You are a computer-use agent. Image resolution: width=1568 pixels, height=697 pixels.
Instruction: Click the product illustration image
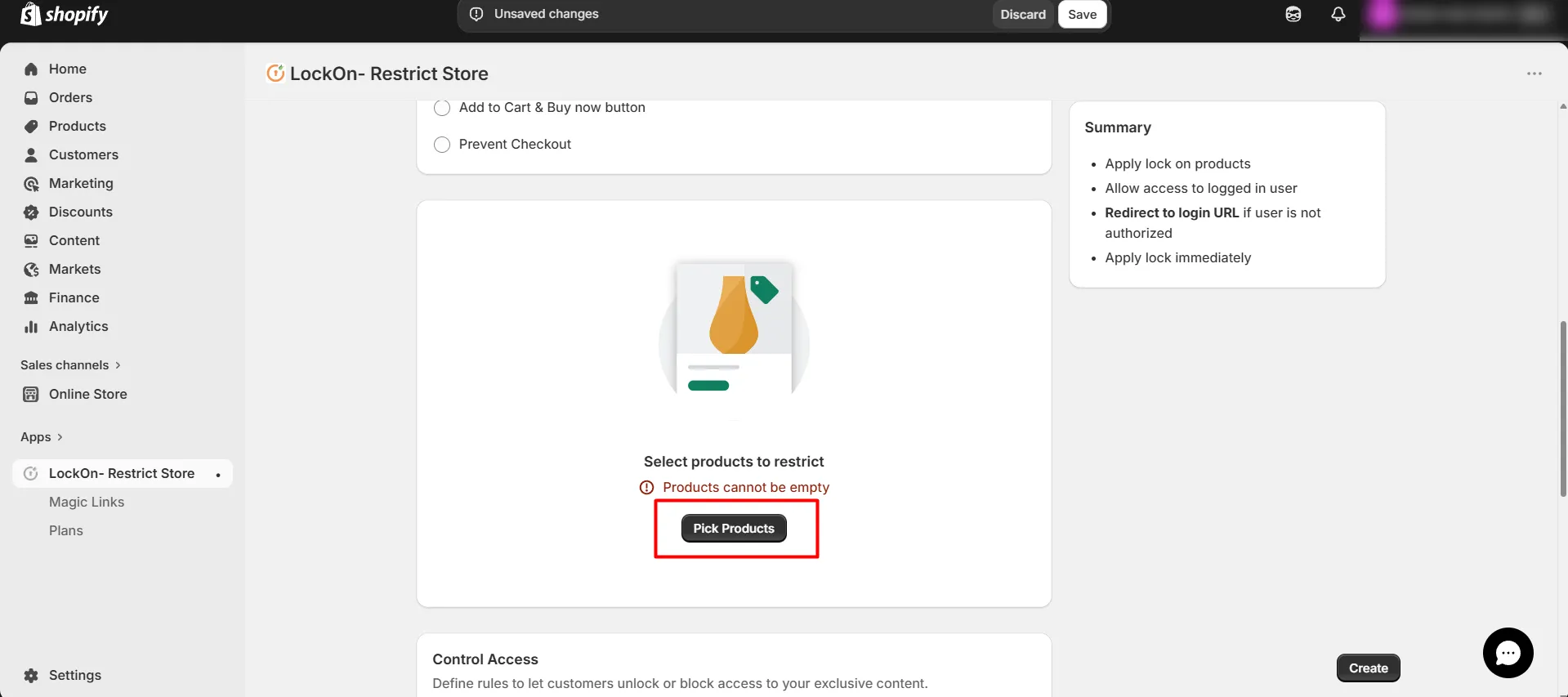(734, 328)
